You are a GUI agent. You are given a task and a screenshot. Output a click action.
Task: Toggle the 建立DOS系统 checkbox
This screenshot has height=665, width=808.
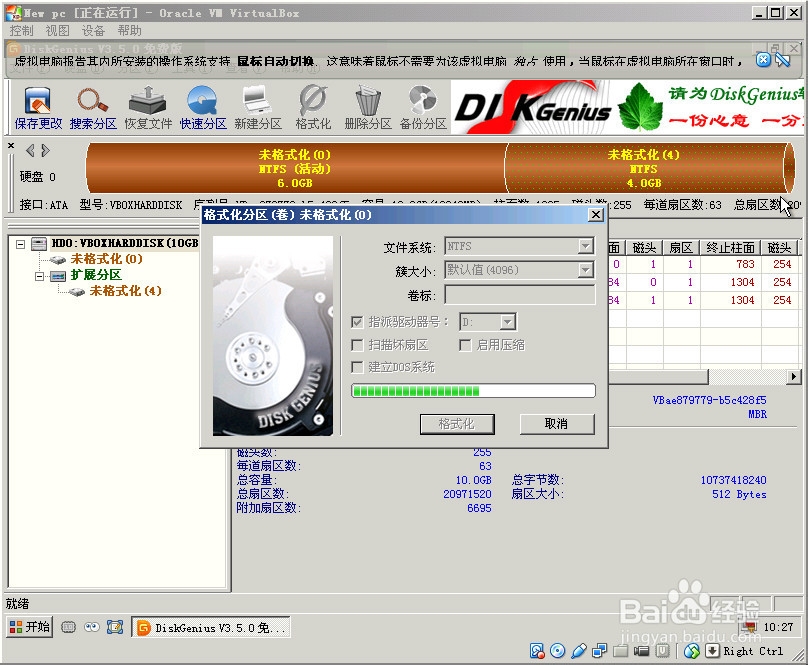pos(357,367)
